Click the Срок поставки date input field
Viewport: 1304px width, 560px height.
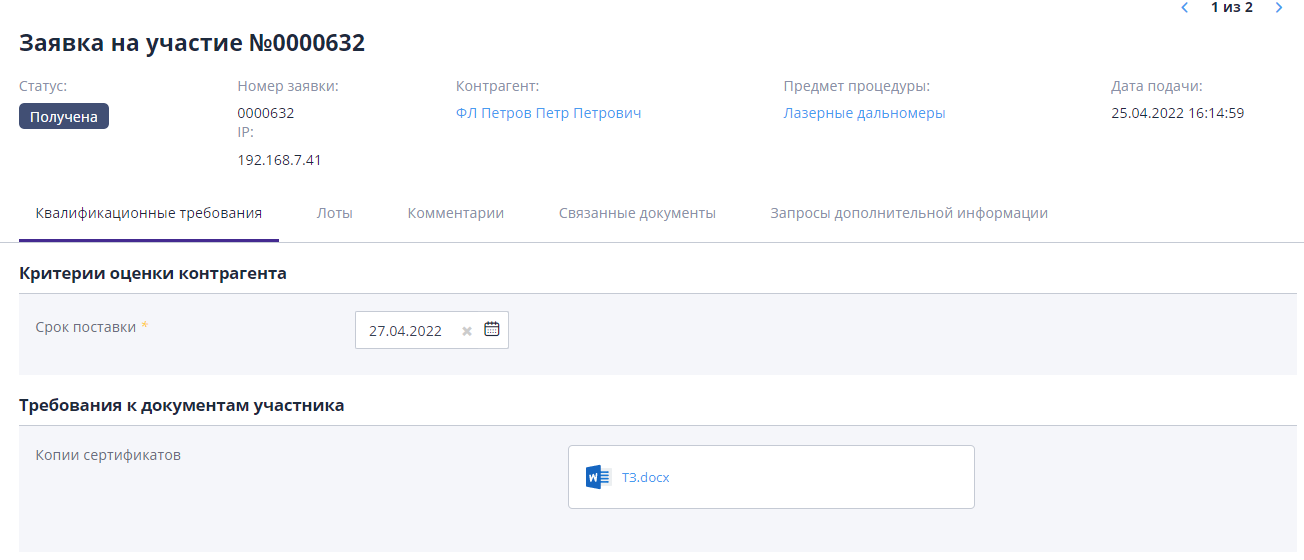(x=406, y=331)
